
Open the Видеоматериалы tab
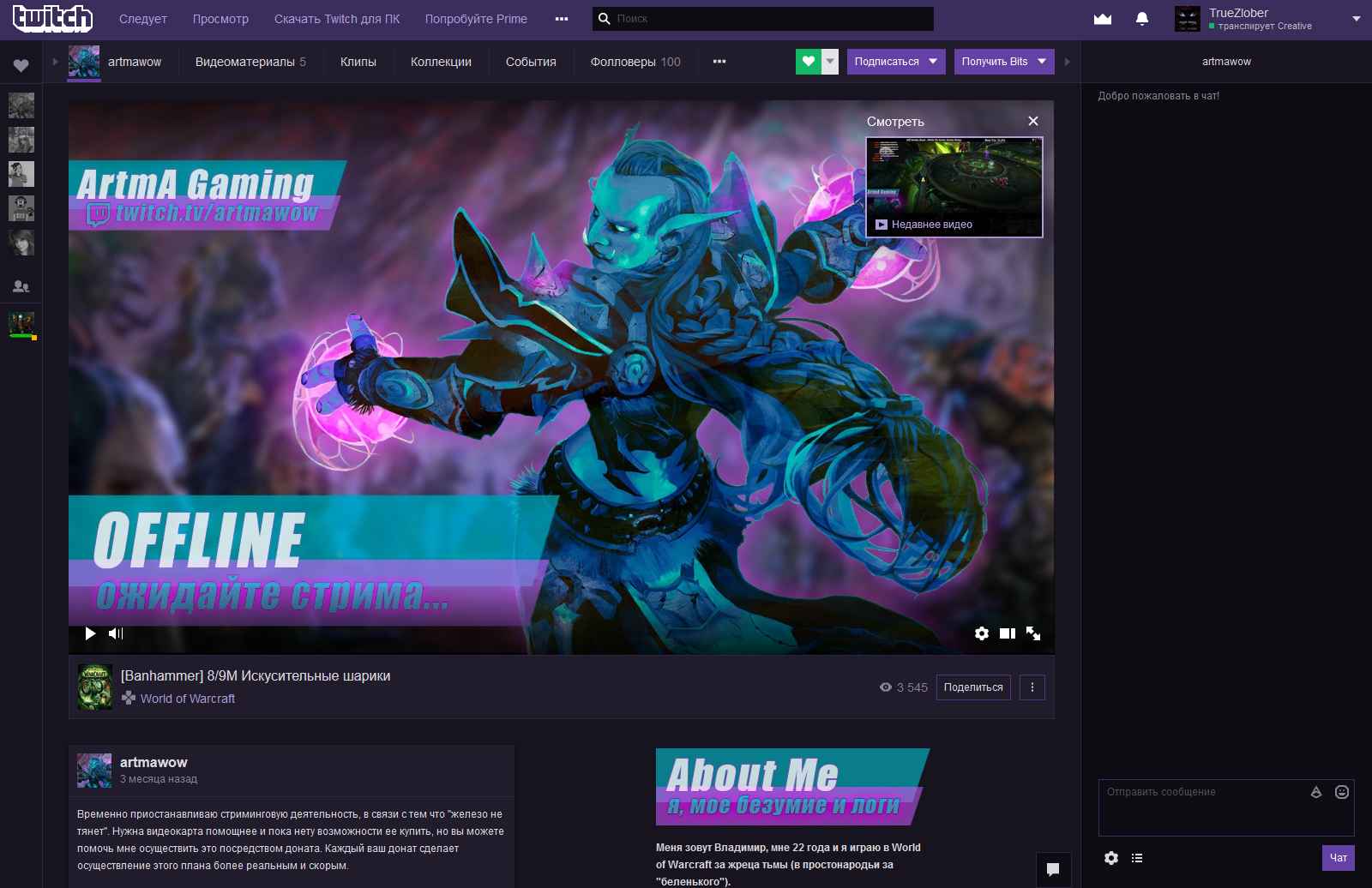(x=250, y=62)
